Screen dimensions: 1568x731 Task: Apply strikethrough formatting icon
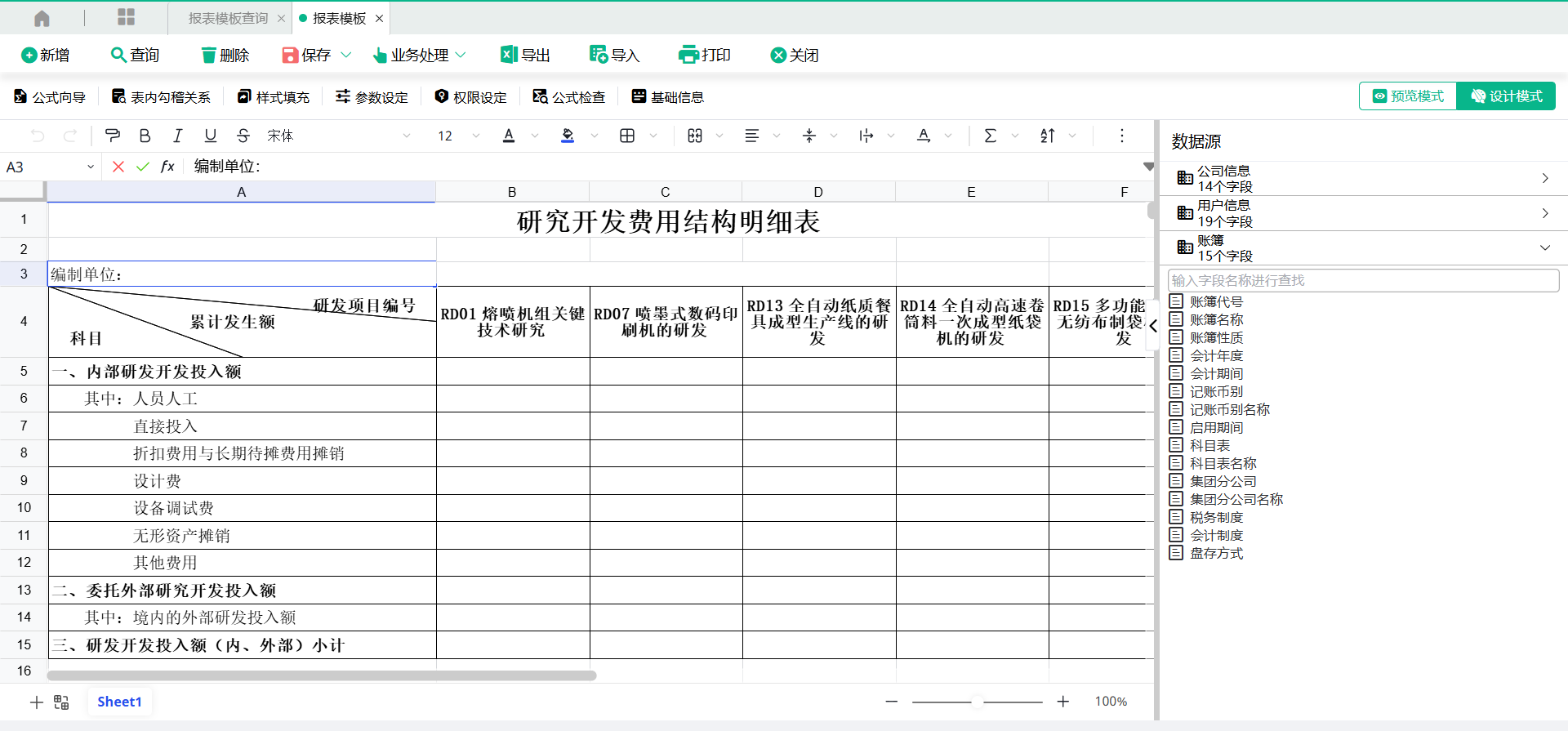pos(243,136)
